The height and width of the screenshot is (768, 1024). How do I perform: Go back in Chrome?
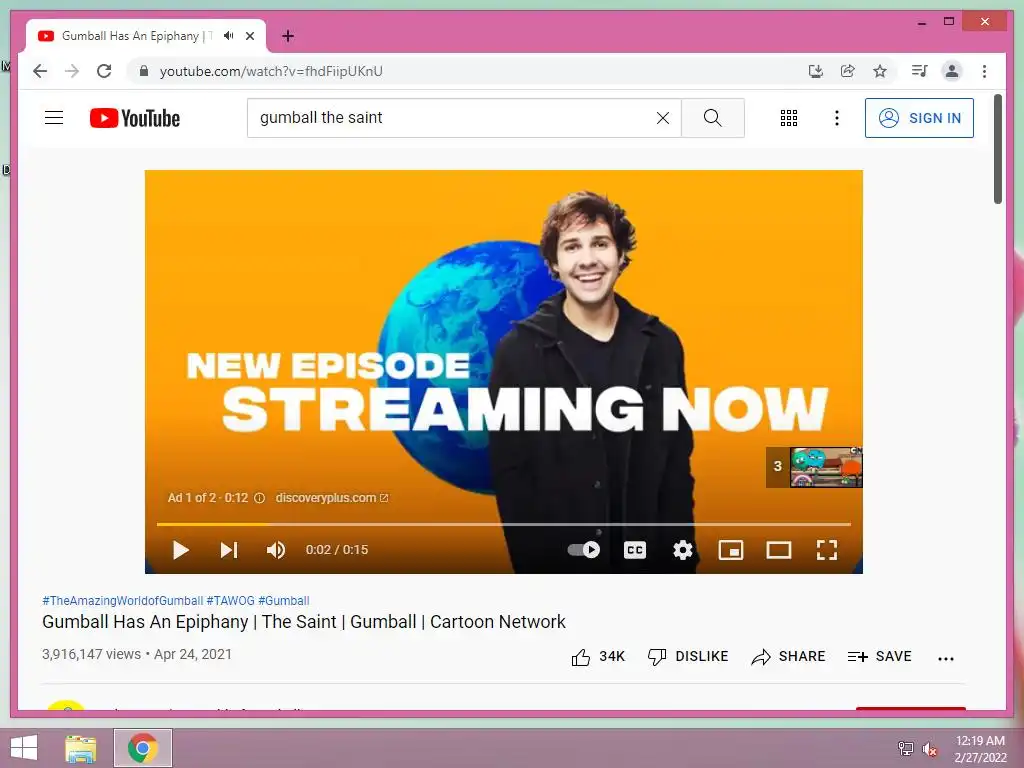pyautogui.click(x=40, y=71)
